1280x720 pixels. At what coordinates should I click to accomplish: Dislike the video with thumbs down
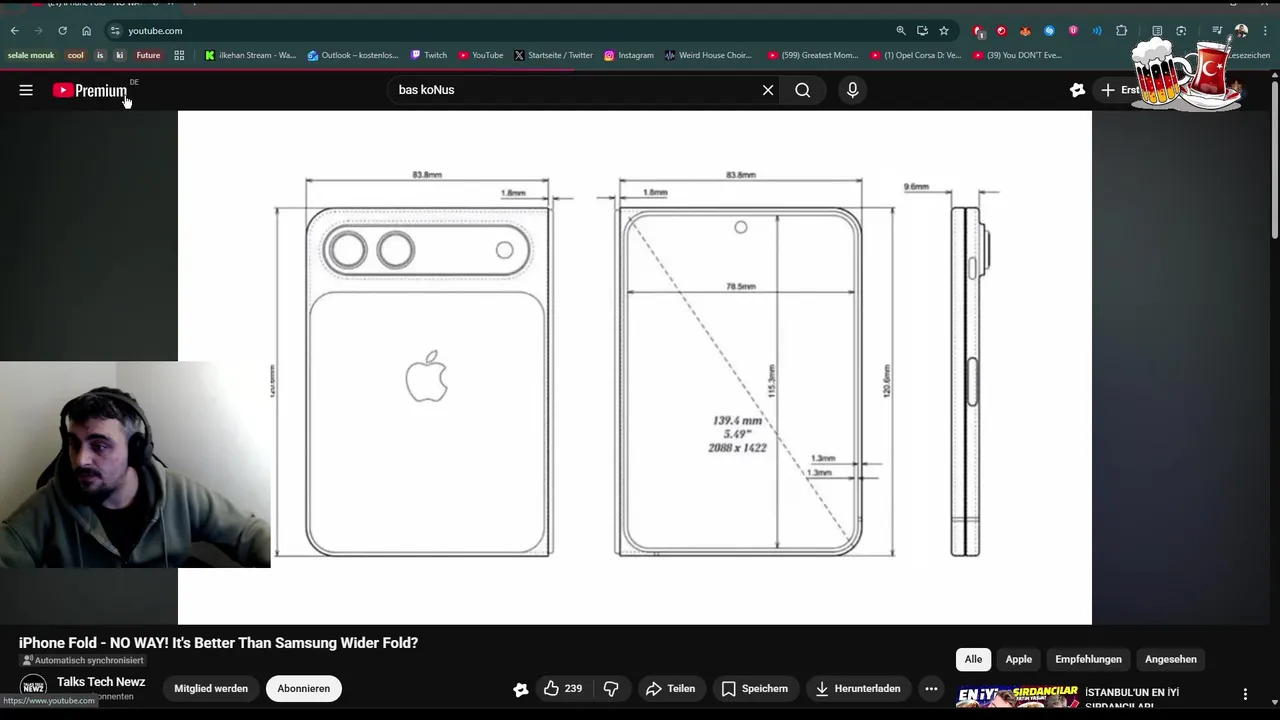tap(611, 688)
